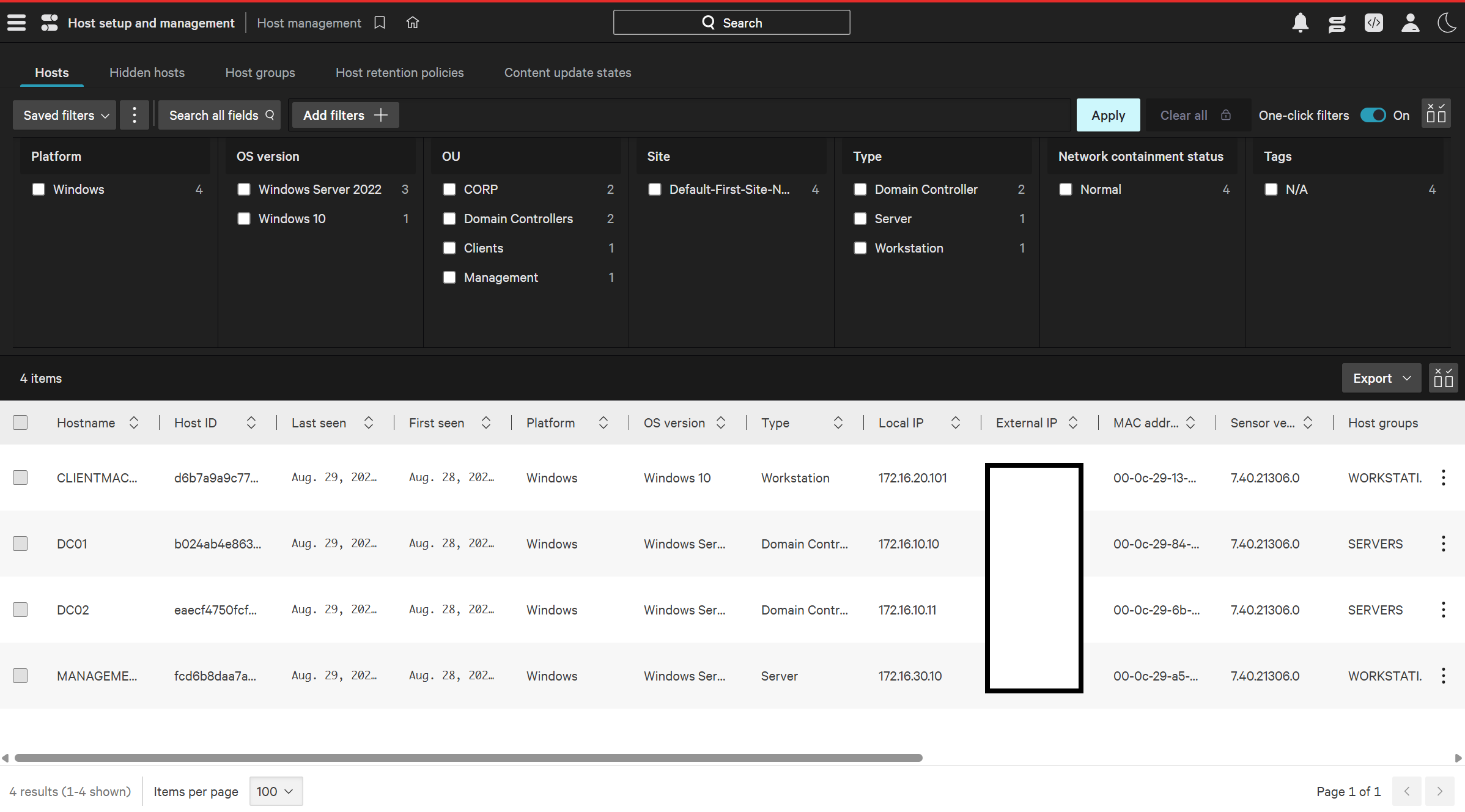Viewport: 1465px width, 812px height.
Task: Sort table by Last seen arrows
Action: pyautogui.click(x=369, y=423)
